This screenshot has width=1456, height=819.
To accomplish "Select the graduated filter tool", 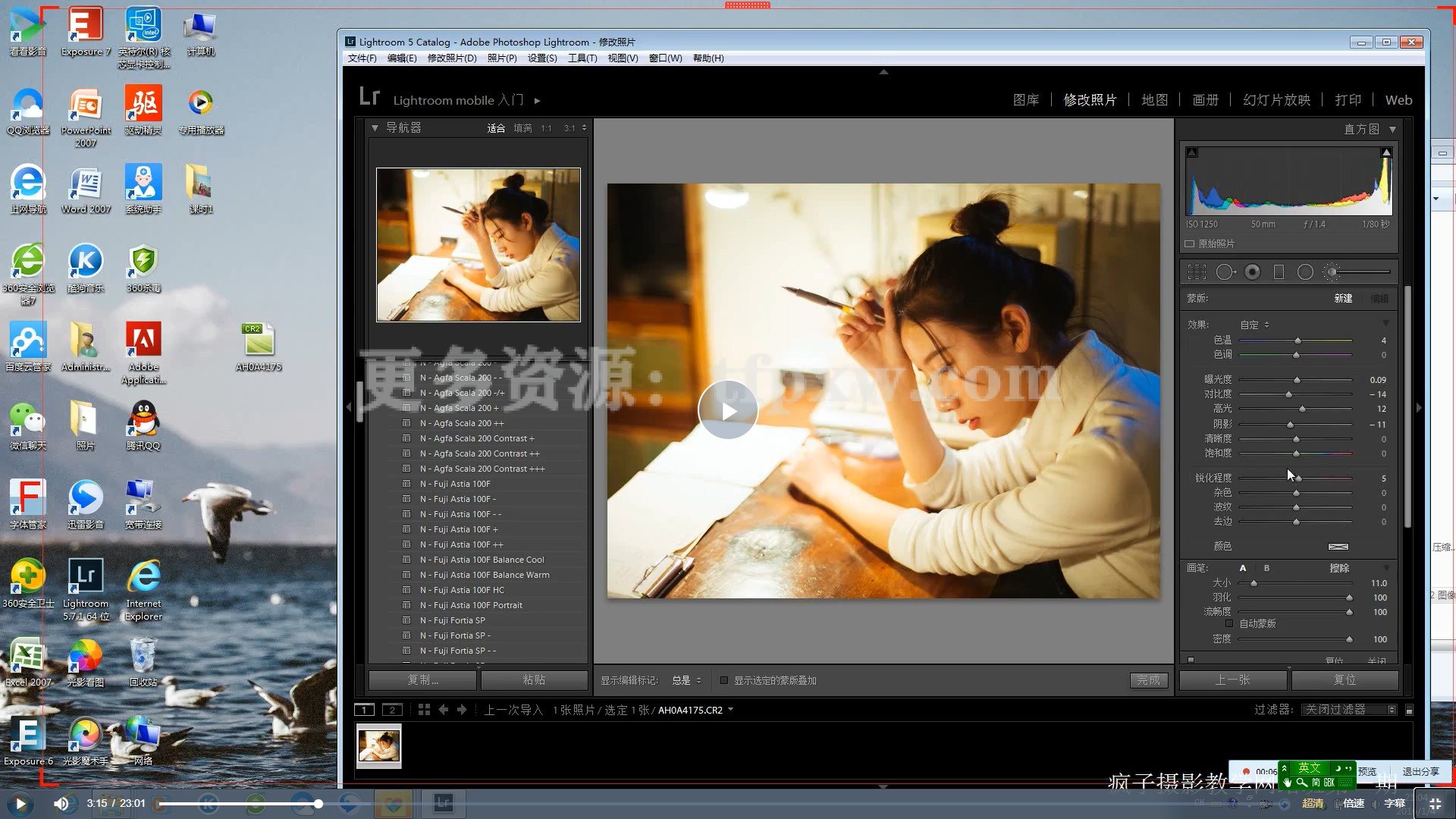I will click(1280, 272).
